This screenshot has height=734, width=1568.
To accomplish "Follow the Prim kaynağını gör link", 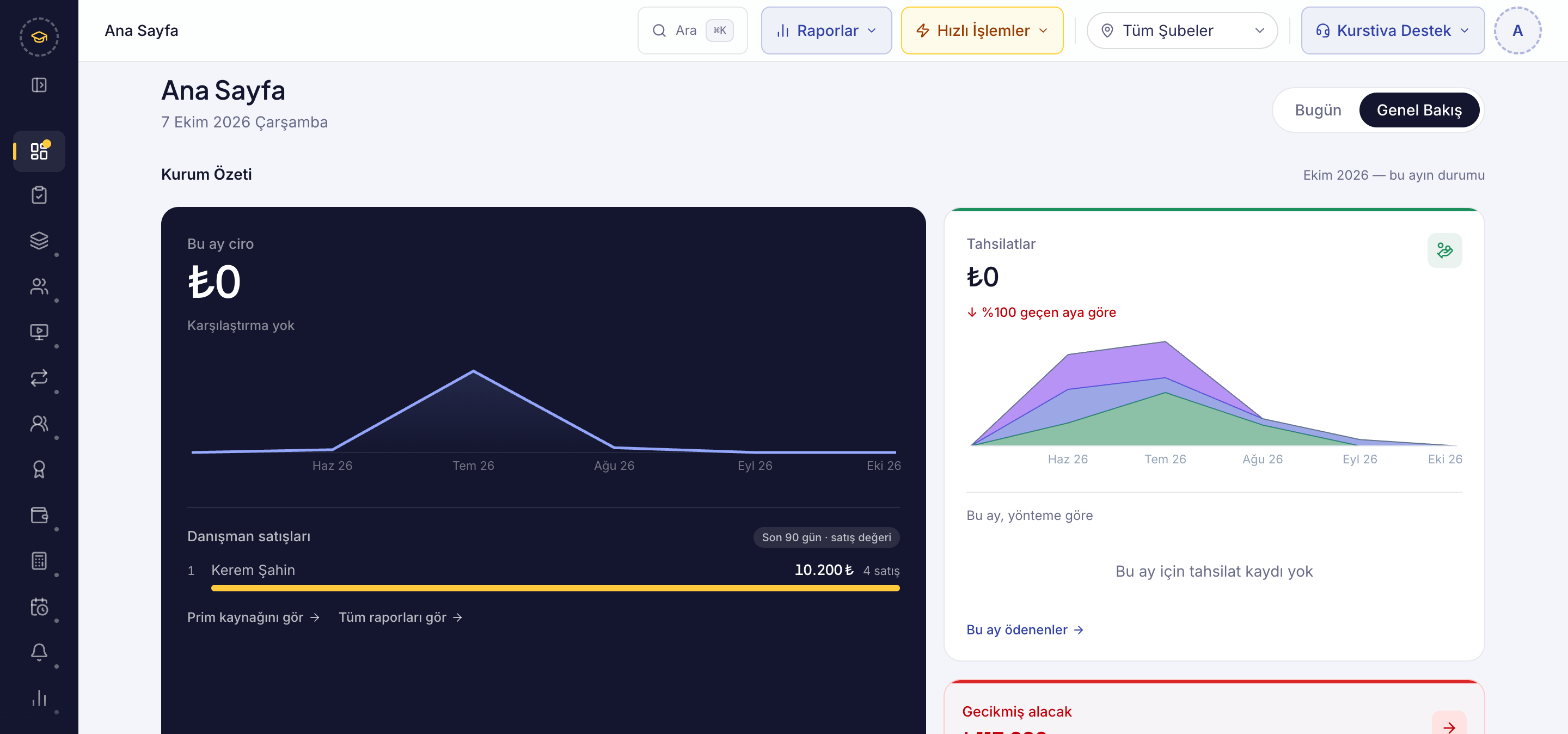I will pyautogui.click(x=253, y=617).
